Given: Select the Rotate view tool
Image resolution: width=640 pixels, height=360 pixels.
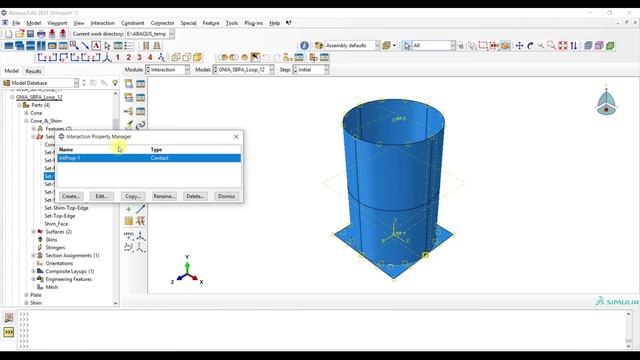Looking at the screenshot, I should click(x=530, y=46).
